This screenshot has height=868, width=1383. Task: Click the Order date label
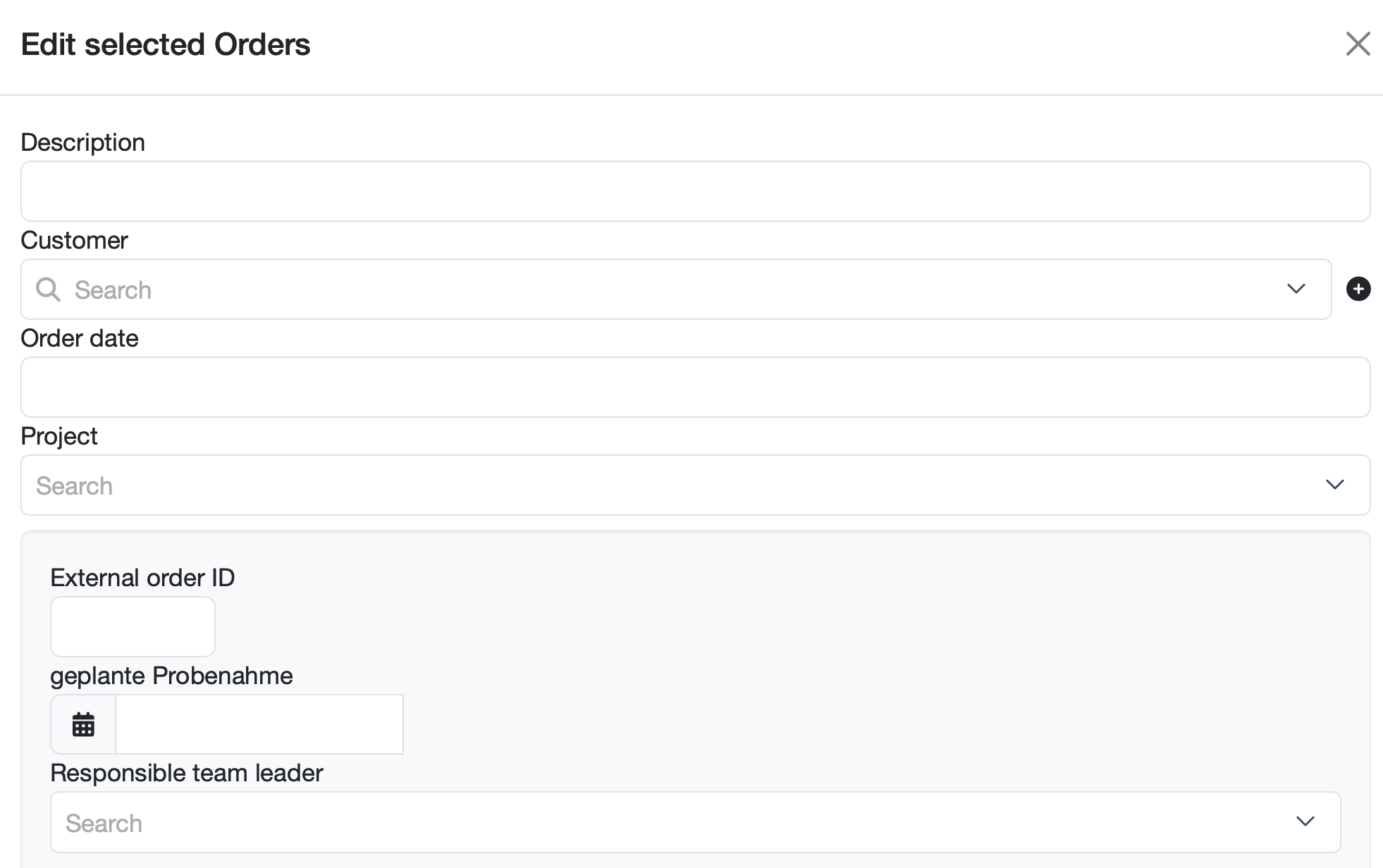pos(80,339)
